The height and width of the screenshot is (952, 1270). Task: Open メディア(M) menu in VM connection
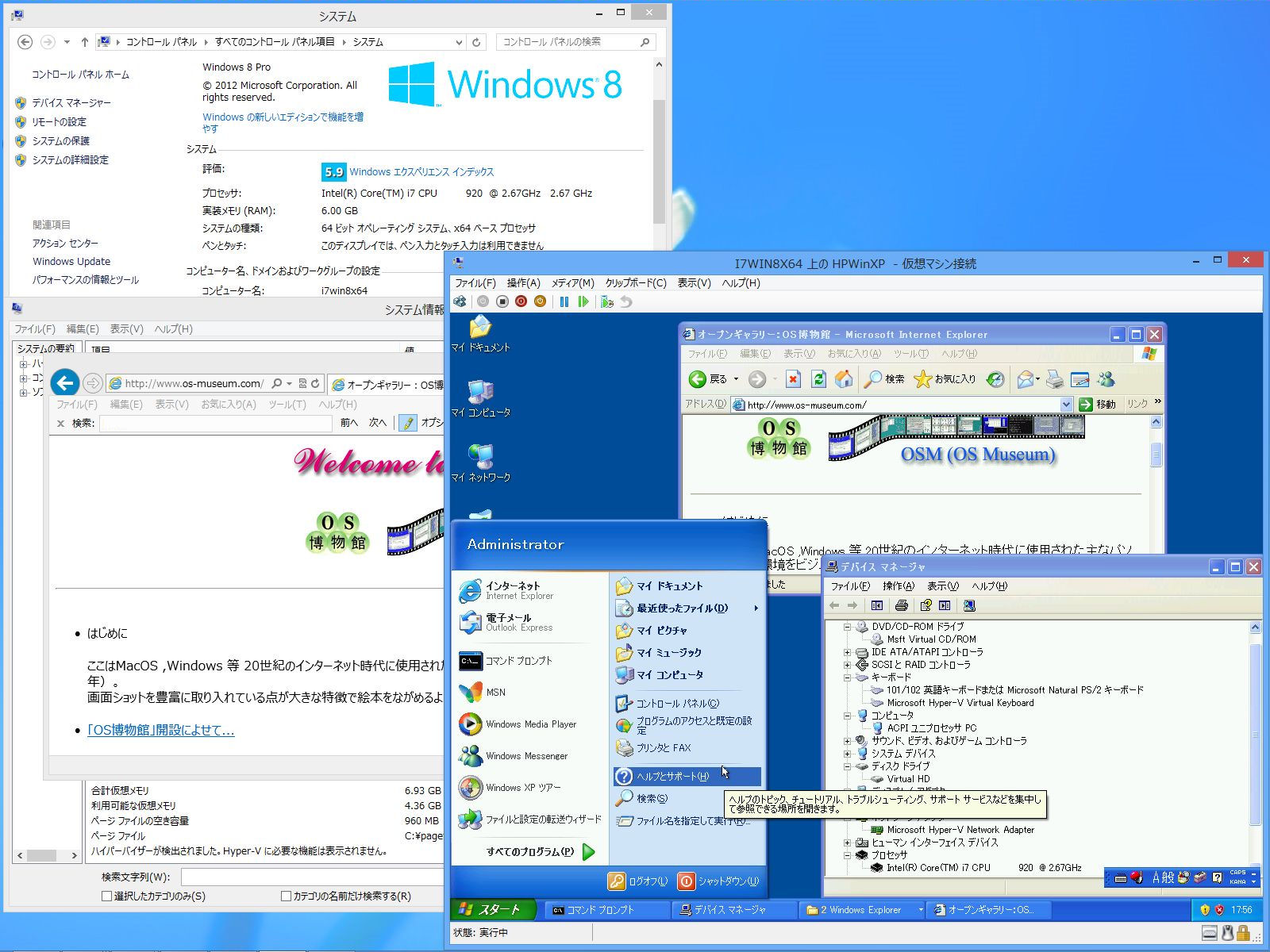(x=572, y=282)
